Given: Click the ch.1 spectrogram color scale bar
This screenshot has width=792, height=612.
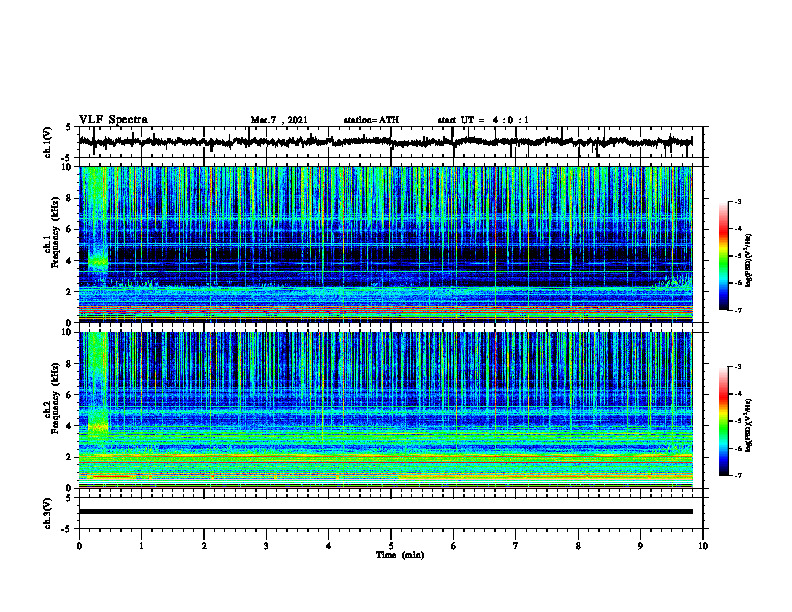Looking at the screenshot, I should point(724,256).
